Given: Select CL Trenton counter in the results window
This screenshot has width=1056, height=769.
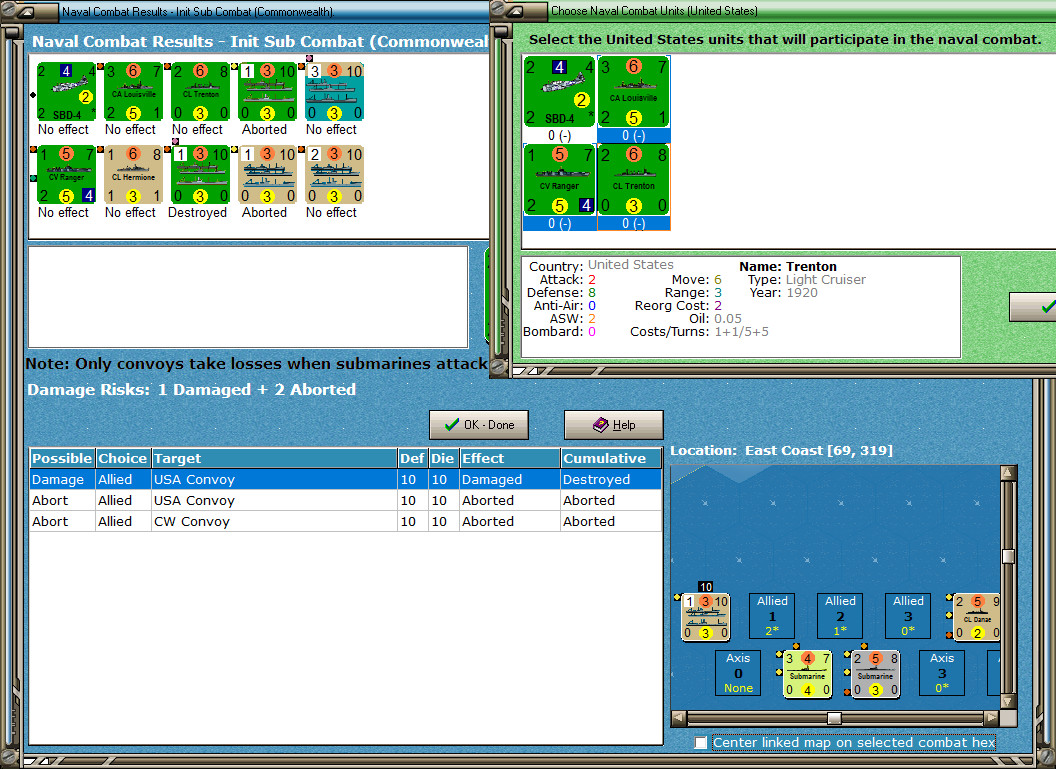Looking at the screenshot, I should coord(200,92).
